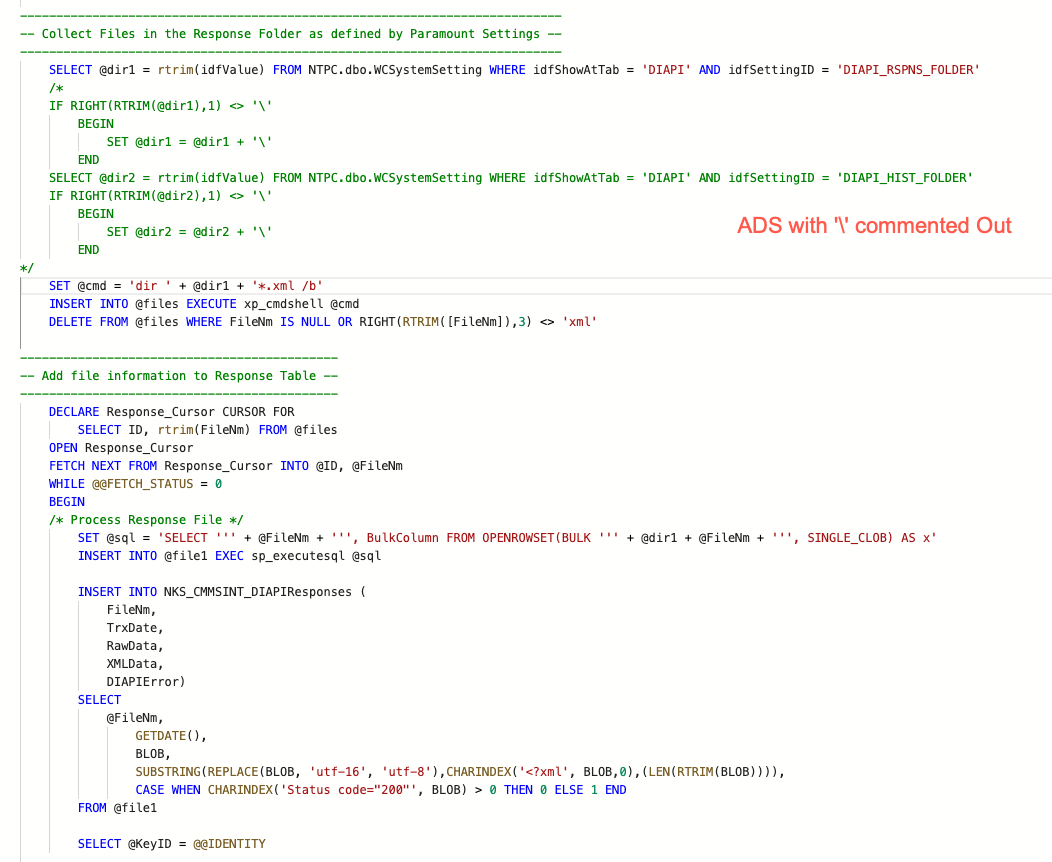The image size is (1052, 862).
Task: Click the commented 'SET @dir2 = @dir2' line
Action: (189, 232)
